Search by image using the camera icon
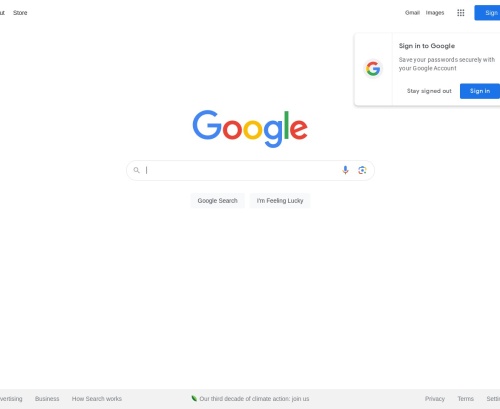This screenshot has height=409, width=500. [362, 170]
